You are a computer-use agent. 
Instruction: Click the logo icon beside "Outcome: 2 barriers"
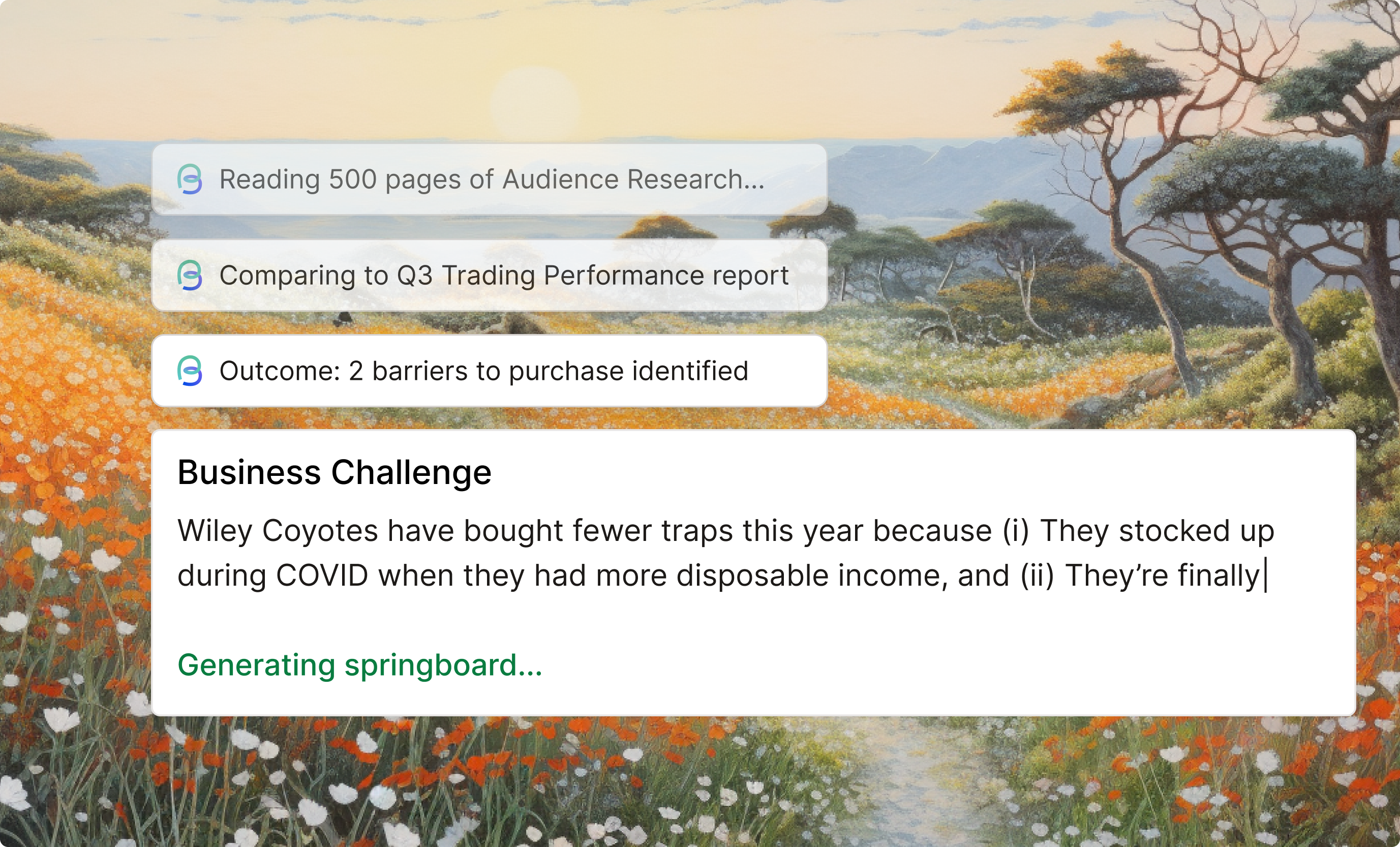click(x=190, y=371)
